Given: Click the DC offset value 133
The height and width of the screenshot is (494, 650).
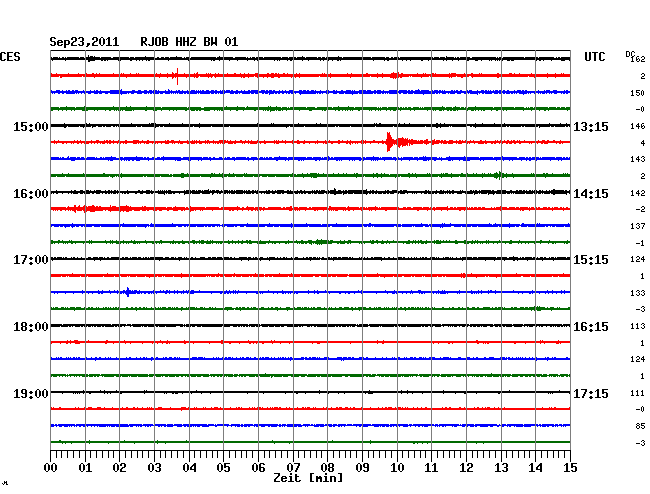Looking at the screenshot, I should (638, 293).
